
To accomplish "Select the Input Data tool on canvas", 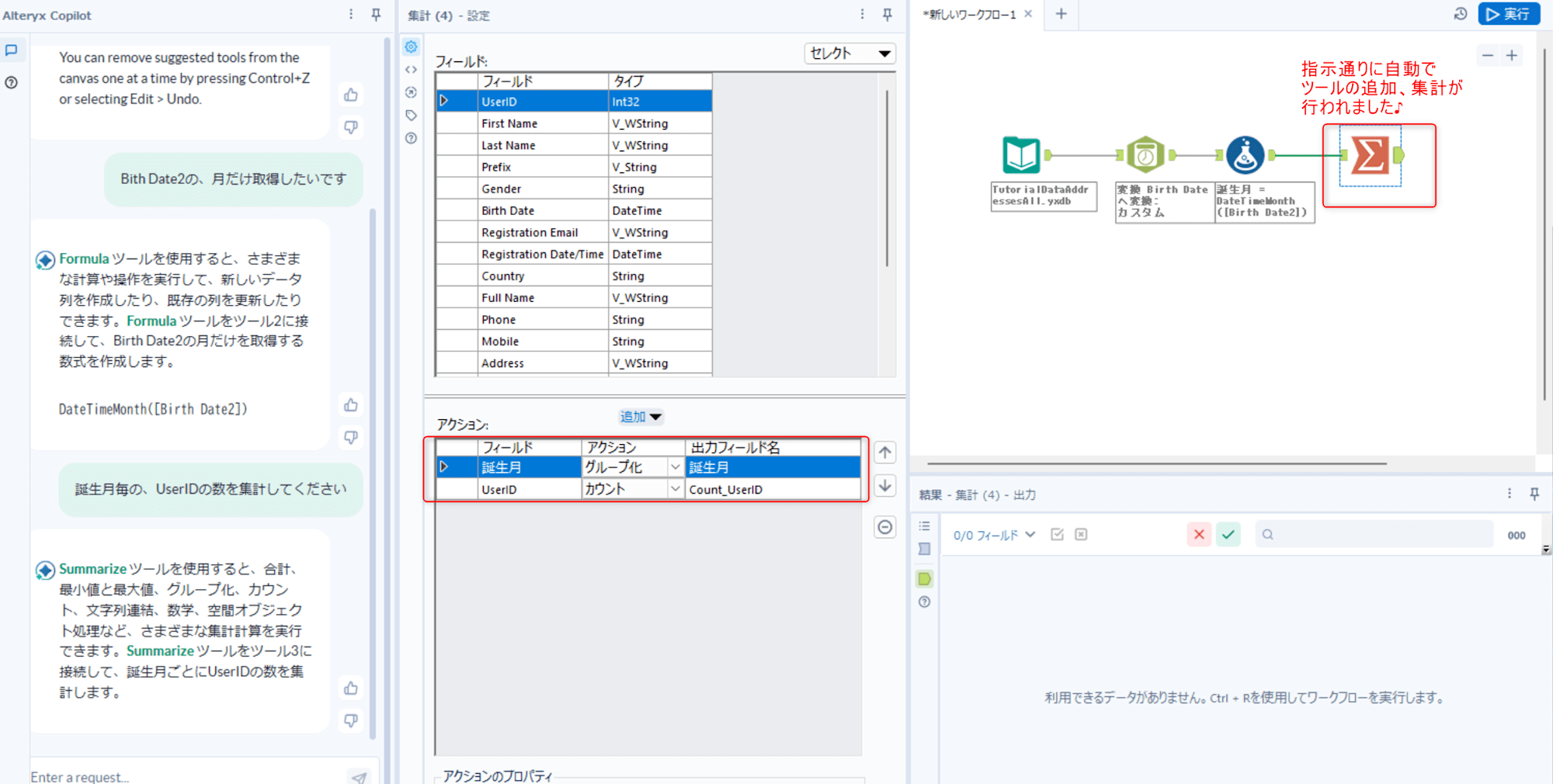I will (x=1021, y=155).
